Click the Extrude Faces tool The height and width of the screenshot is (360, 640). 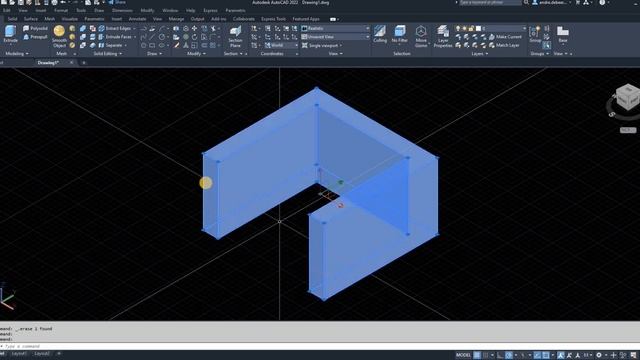coord(116,37)
